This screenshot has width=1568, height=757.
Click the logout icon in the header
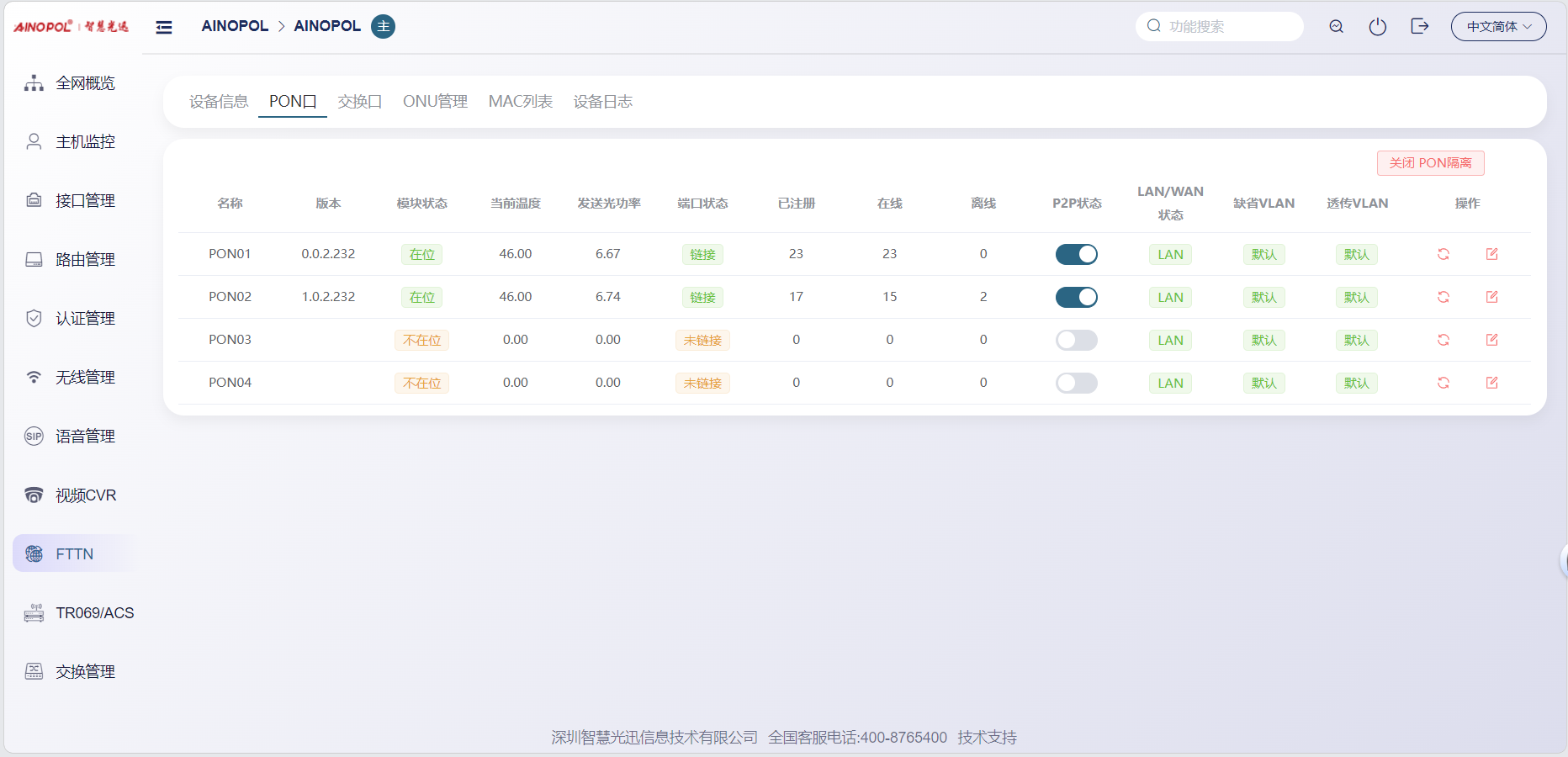click(x=1419, y=27)
